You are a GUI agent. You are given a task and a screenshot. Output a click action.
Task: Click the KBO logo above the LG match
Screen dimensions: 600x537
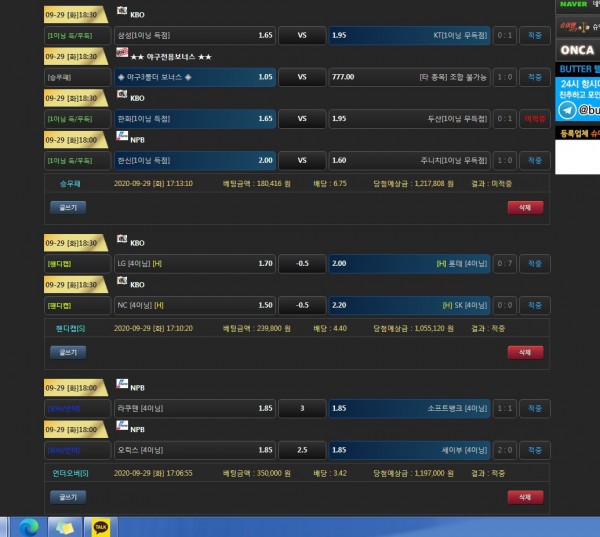(x=121, y=241)
